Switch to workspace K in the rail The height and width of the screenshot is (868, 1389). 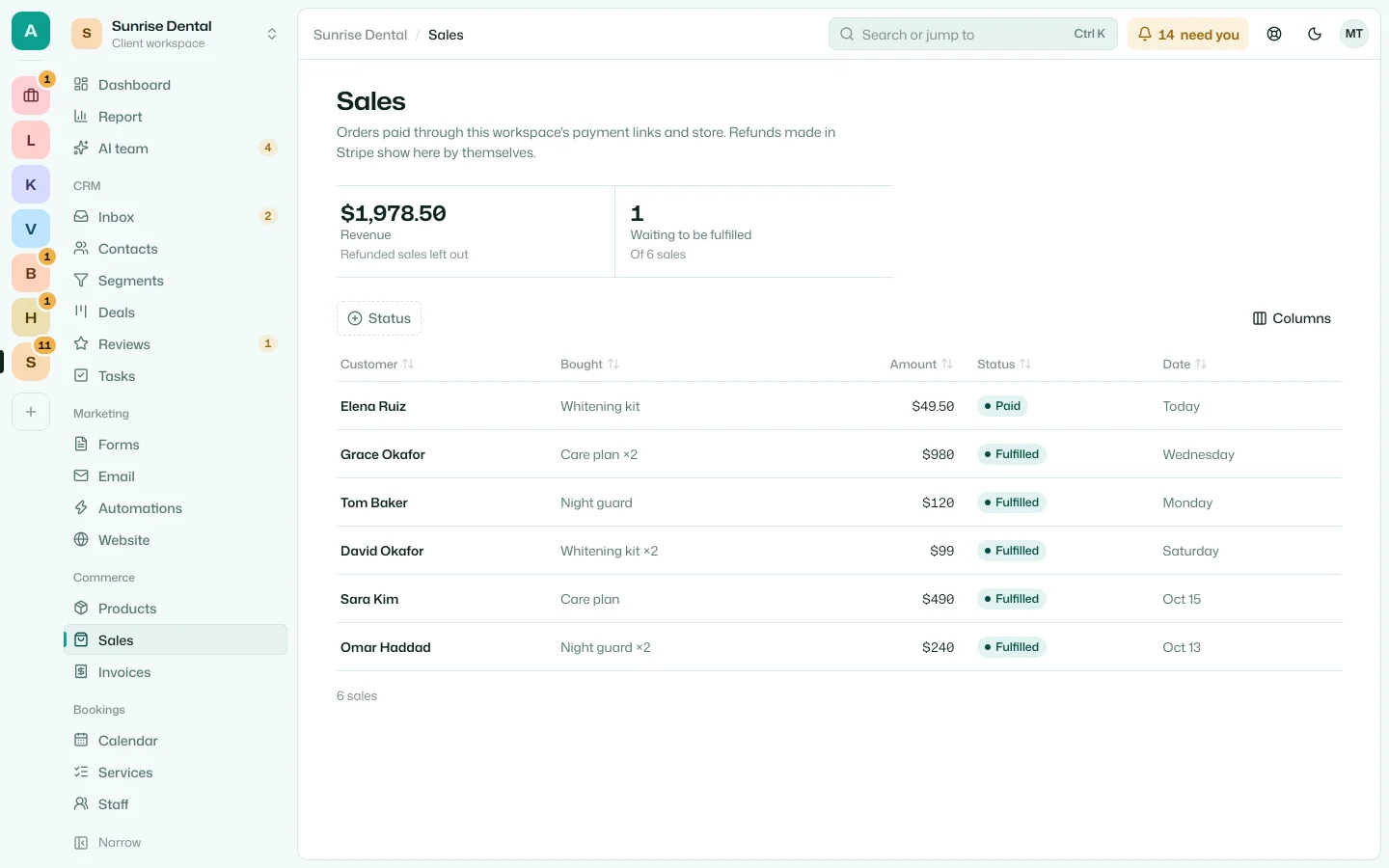(31, 184)
